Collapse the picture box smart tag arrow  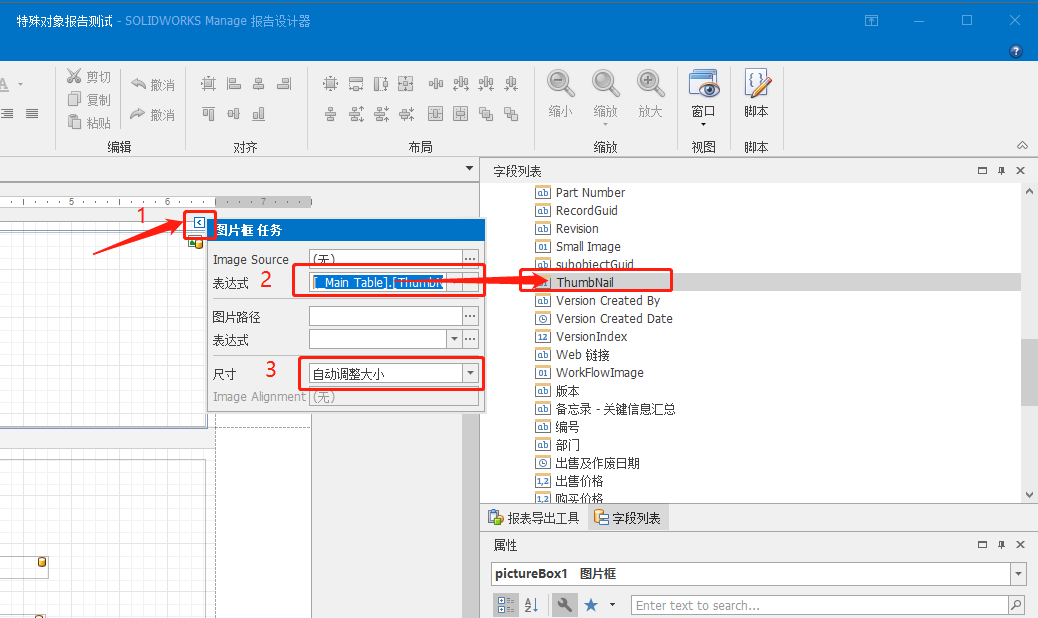coord(199,223)
